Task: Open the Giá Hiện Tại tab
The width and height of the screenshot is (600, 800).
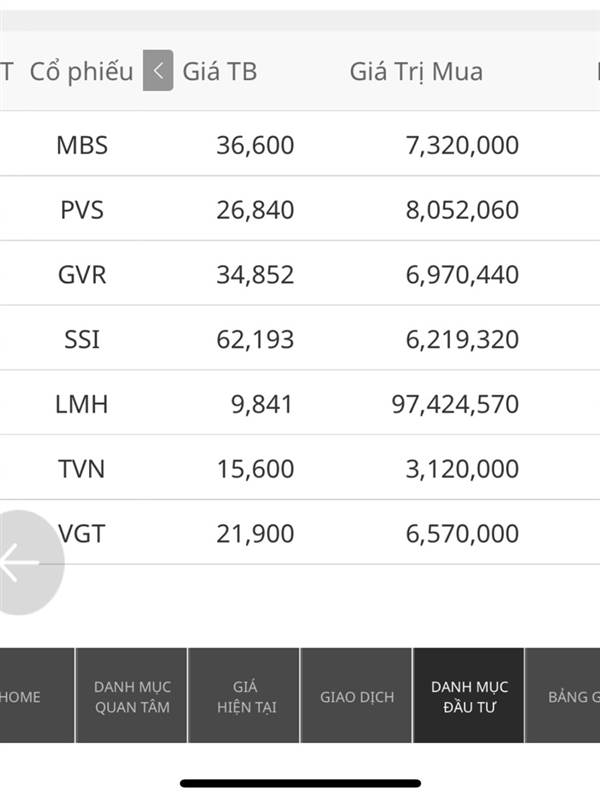Action: pos(244,696)
